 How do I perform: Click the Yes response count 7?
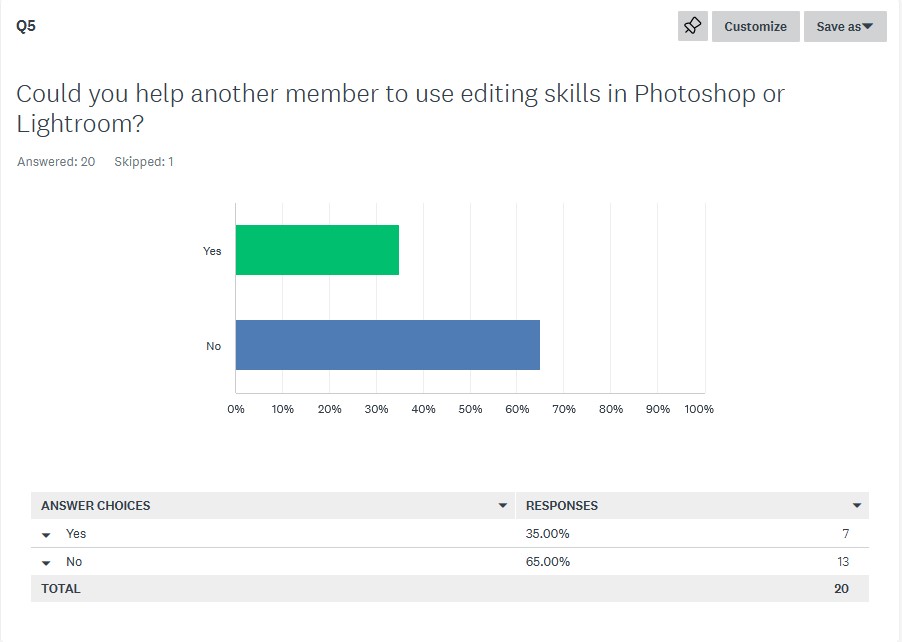(846, 534)
